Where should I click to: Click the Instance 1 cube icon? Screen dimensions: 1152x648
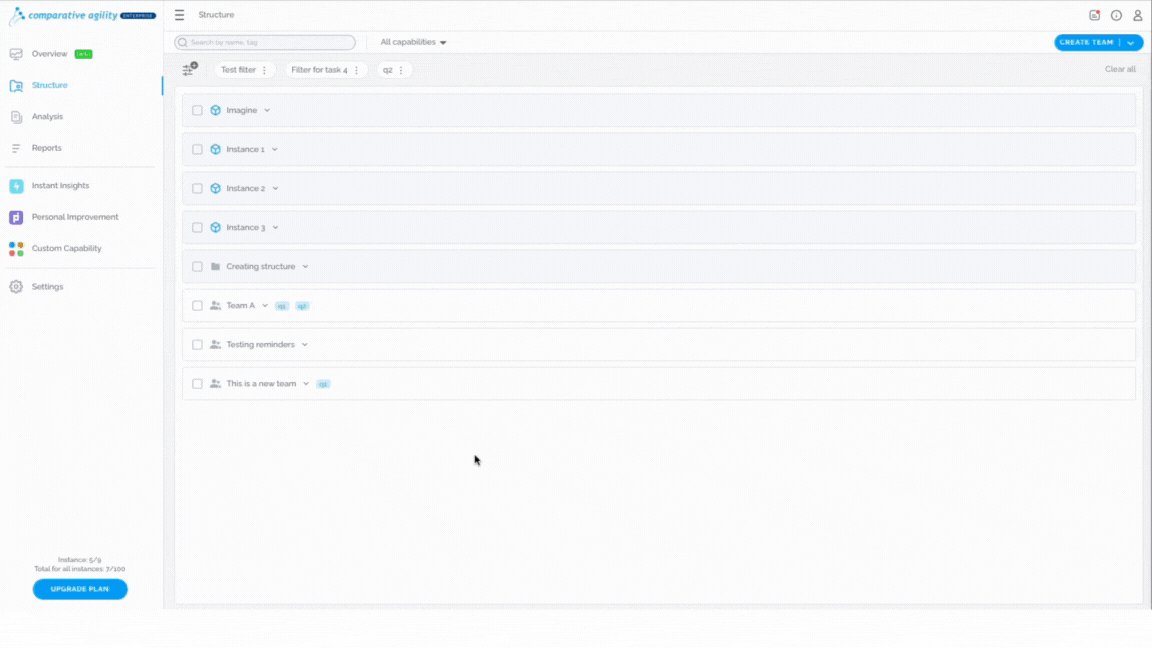[x=215, y=149]
